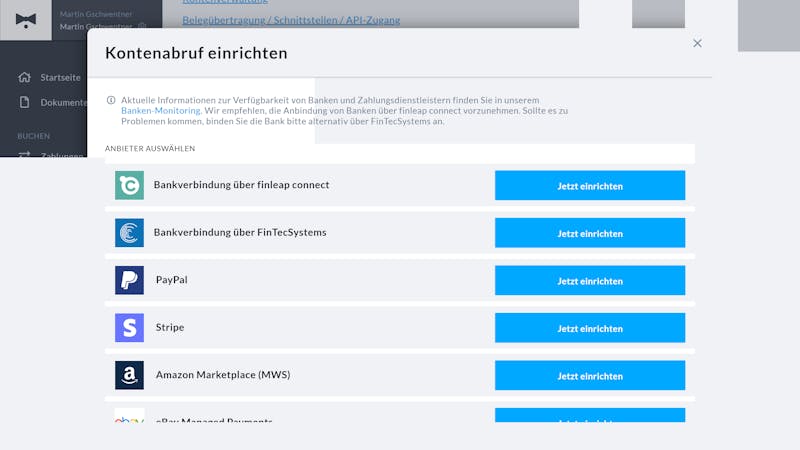Viewport: 800px width, 450px height.
Task: Click the FinTecSystems logo icon
Action: [129, 233]
